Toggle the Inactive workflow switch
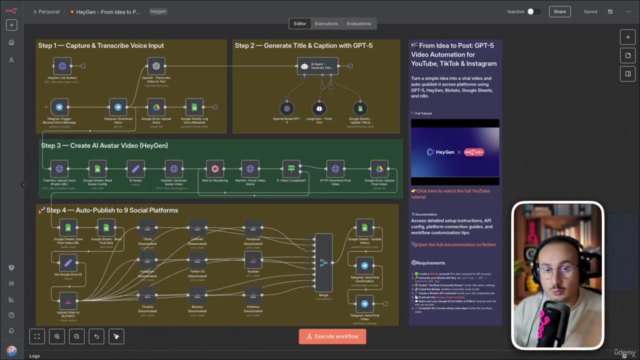The image size is (640, 360). coord(533,12)
